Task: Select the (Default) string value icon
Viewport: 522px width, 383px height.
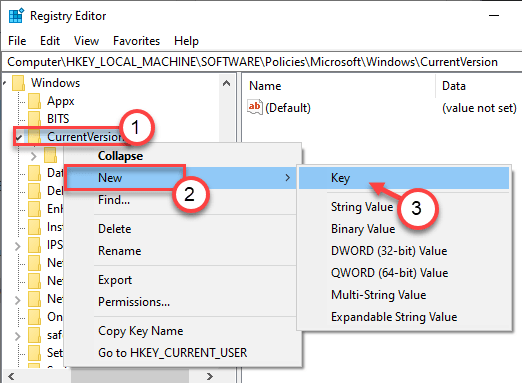Action: click(255, 107)
